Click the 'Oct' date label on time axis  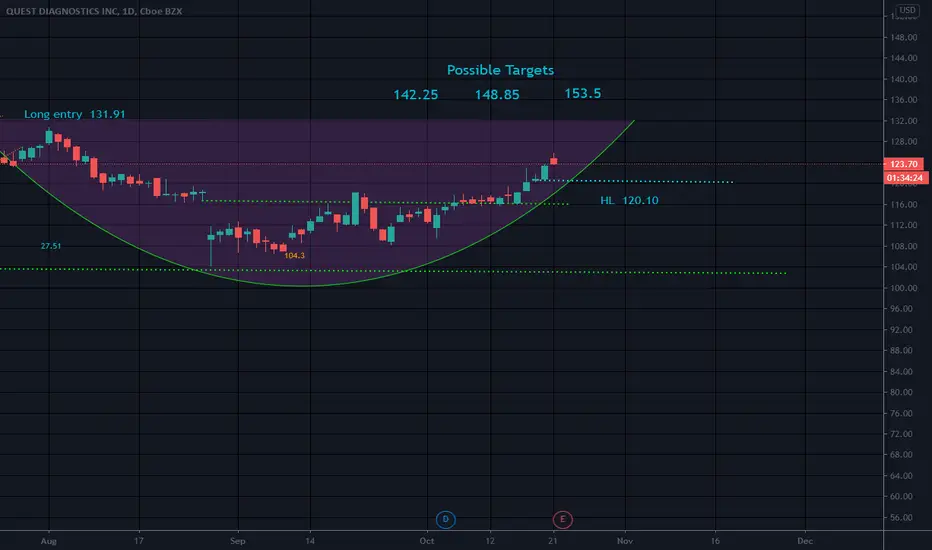pos(427,541)
